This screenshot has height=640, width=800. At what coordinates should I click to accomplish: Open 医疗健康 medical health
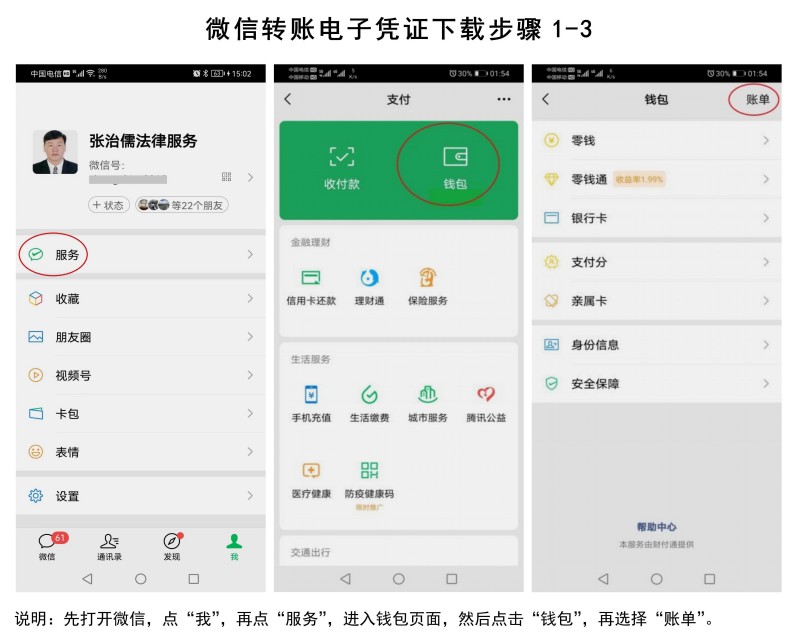pyautogui.click(x=311, y=480)
